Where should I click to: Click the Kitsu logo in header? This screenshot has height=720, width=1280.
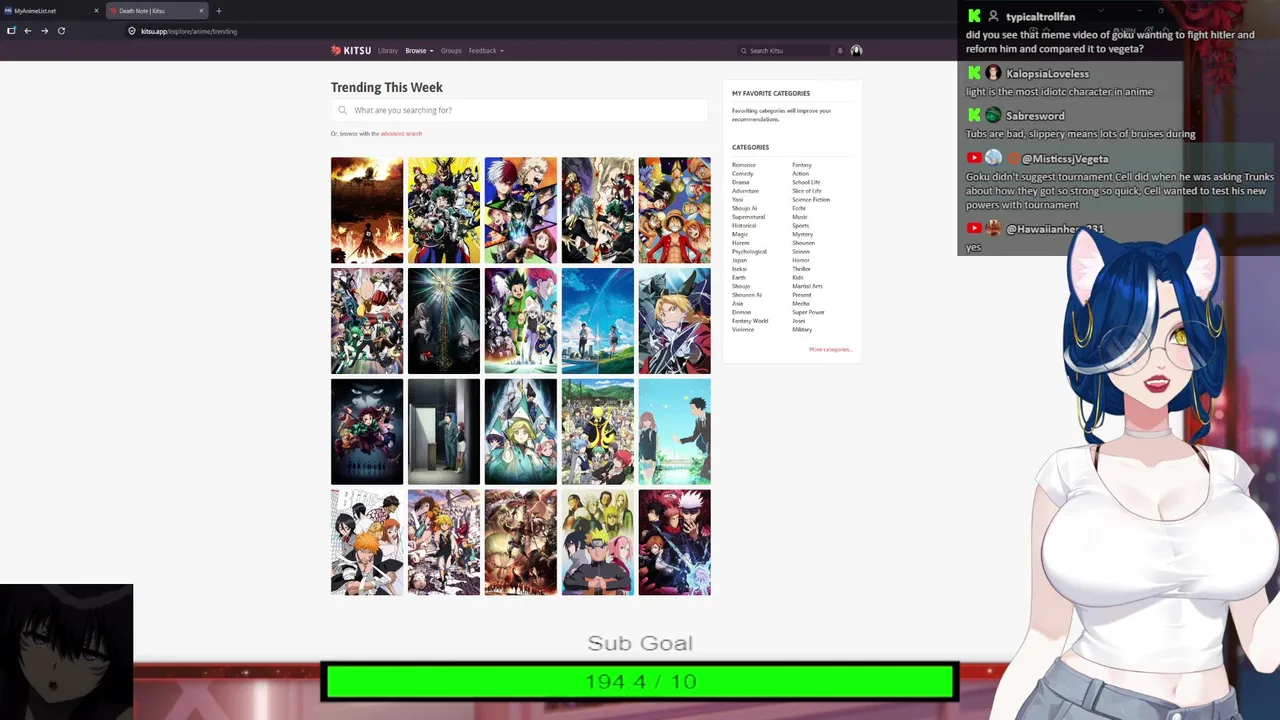(x=351, y=50)
